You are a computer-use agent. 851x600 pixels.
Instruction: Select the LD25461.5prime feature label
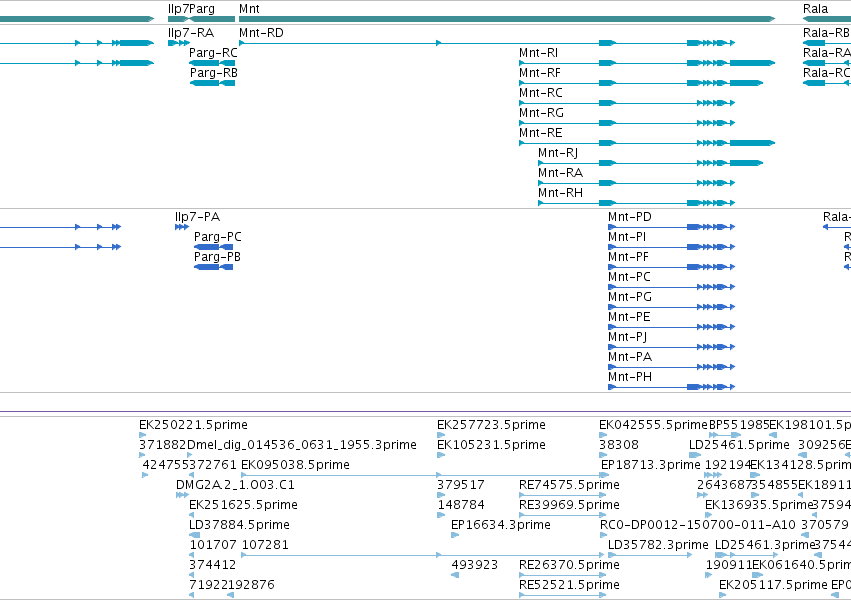(739, 445)
